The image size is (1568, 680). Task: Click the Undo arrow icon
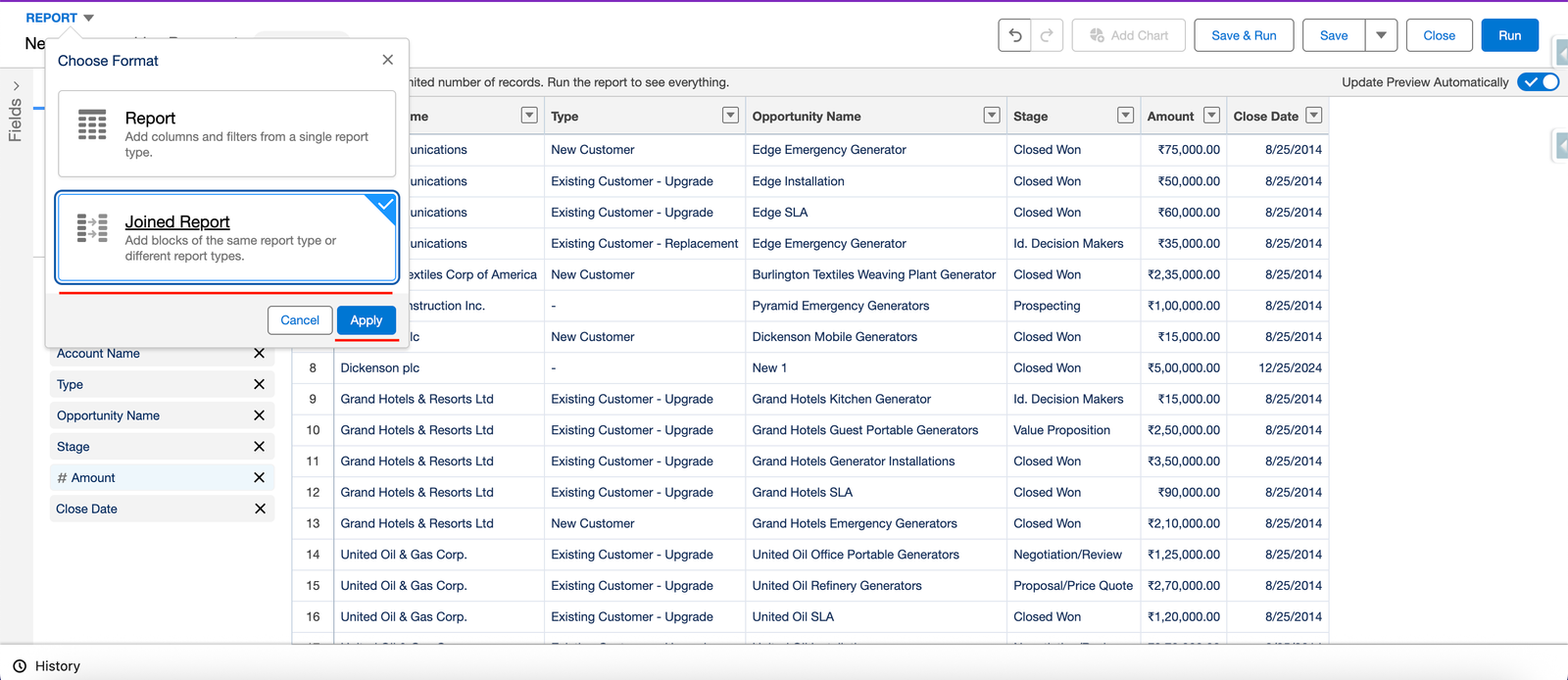(x=1015, y=35)
